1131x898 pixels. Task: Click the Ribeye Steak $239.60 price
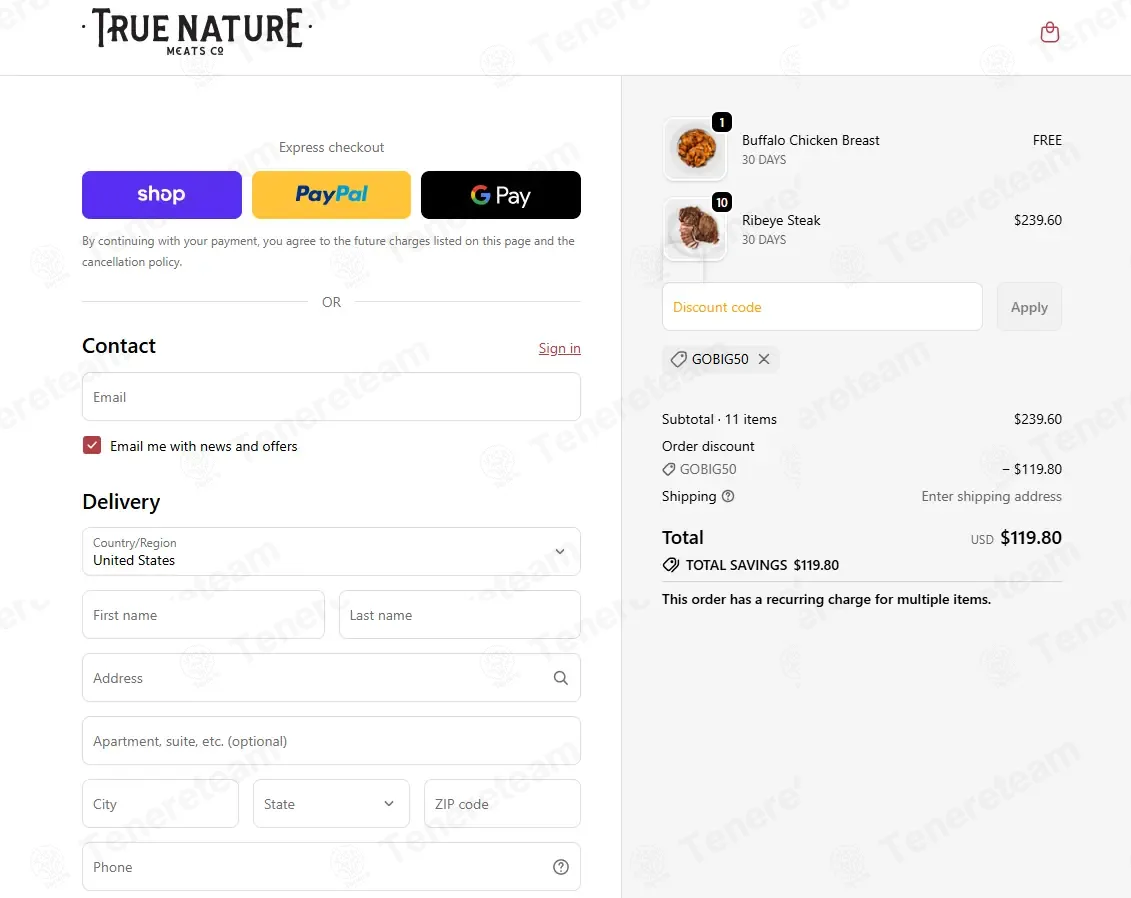tap(1037, 220)
